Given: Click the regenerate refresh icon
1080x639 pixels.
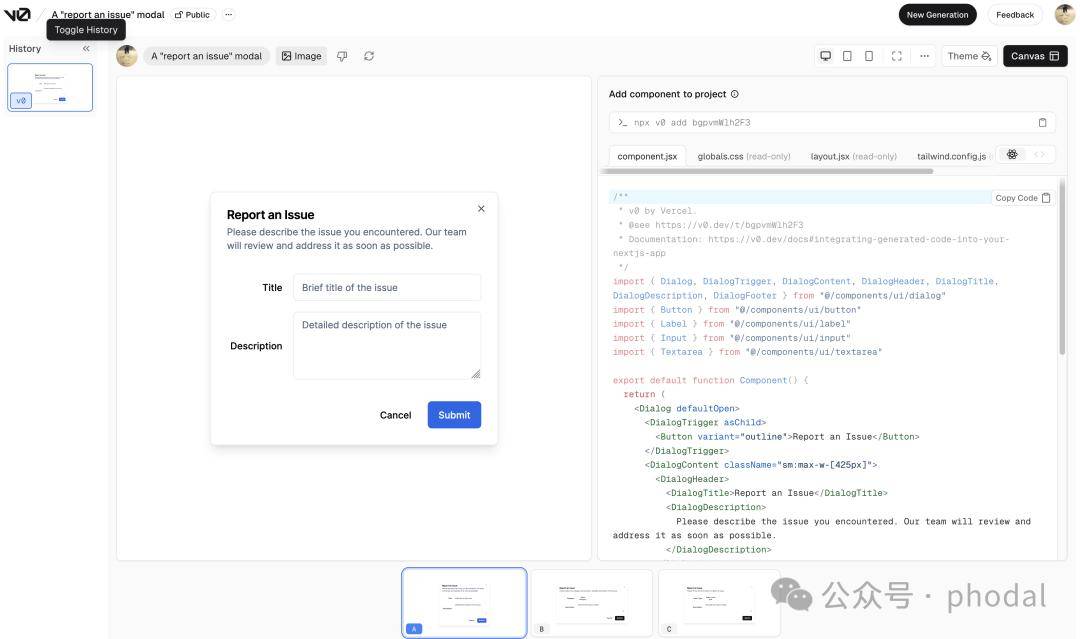Looking at the screenshot, I should [x=369, y=56].
